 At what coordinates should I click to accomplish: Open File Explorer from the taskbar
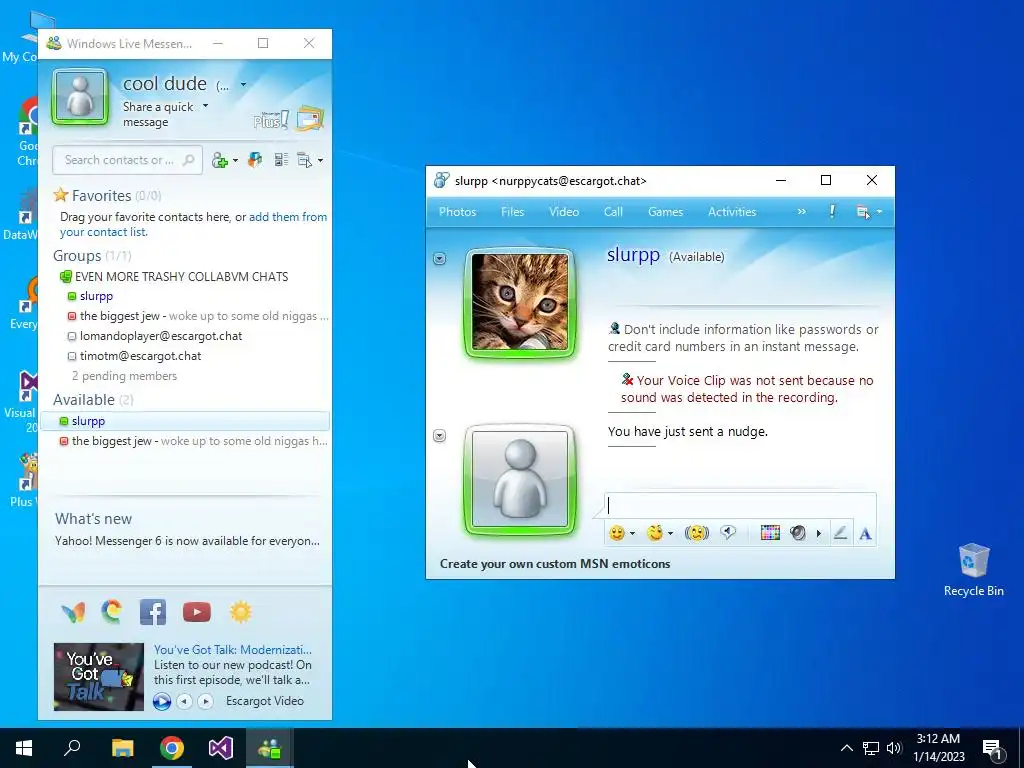(x=122, y=748)
